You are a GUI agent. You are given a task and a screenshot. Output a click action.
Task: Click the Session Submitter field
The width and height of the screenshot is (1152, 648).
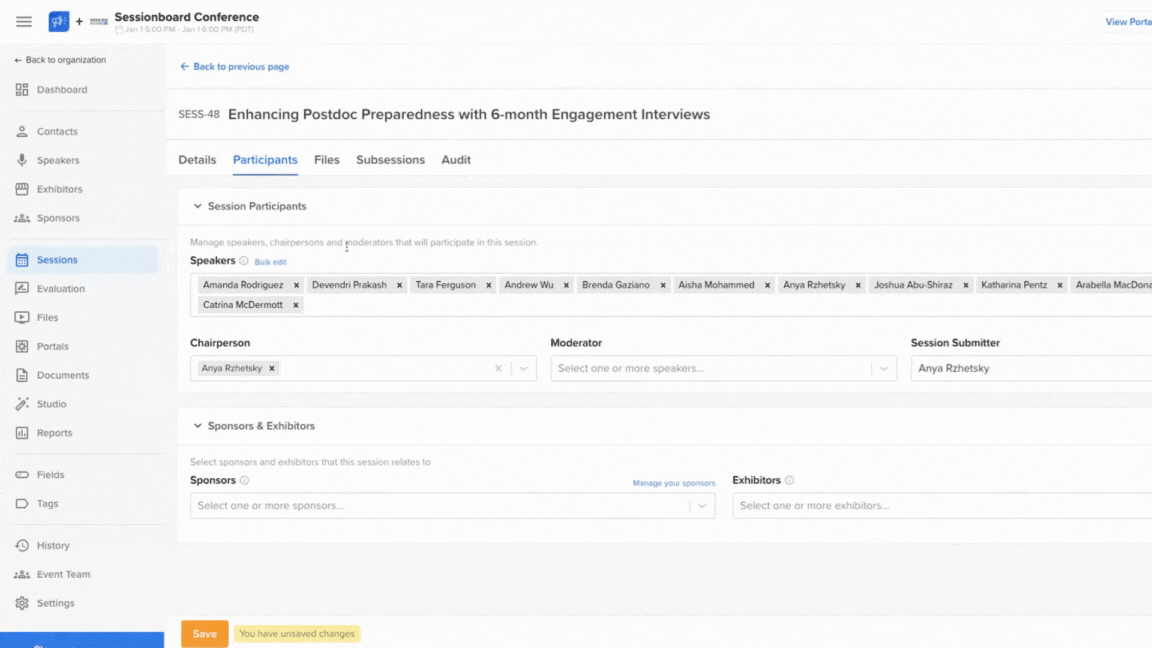click(1031, 369)
